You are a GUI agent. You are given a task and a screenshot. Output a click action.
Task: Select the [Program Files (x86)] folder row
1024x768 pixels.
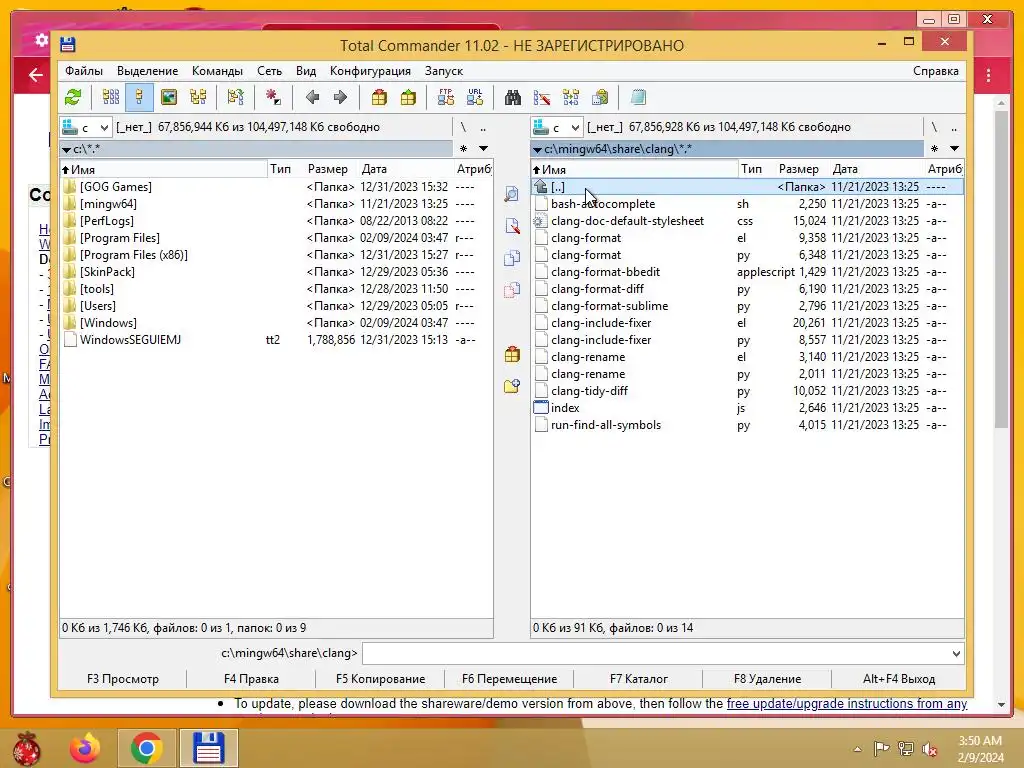coord(276,255)
